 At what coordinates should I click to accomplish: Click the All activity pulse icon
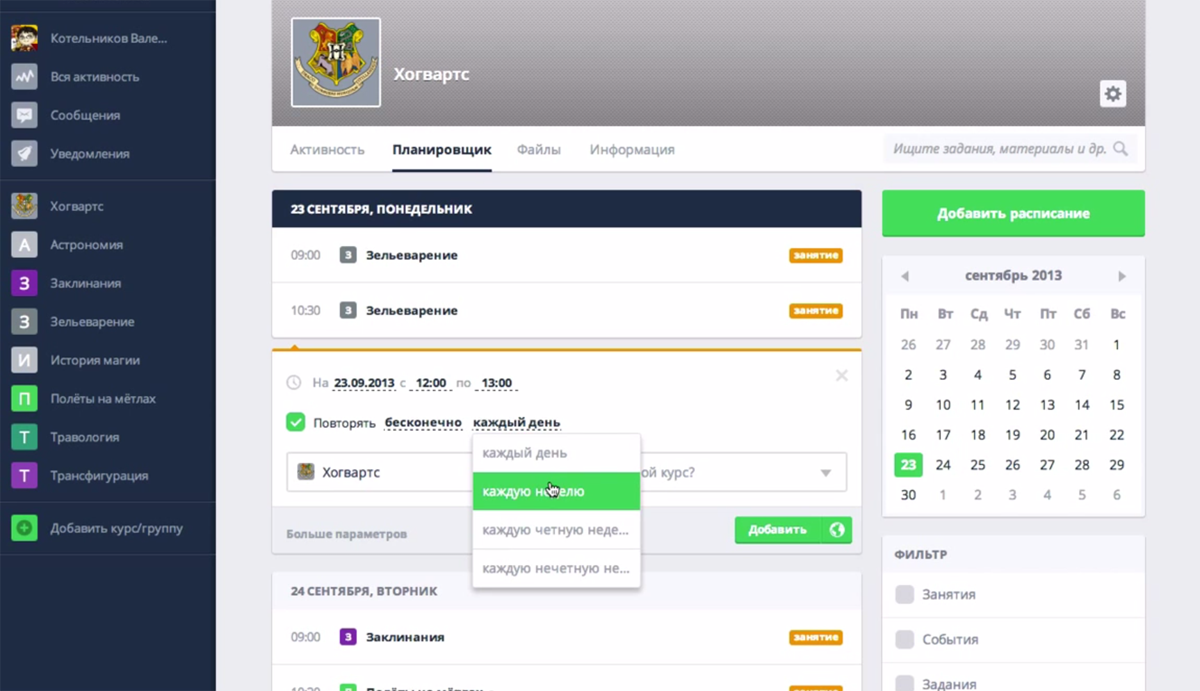coord(24,77)
